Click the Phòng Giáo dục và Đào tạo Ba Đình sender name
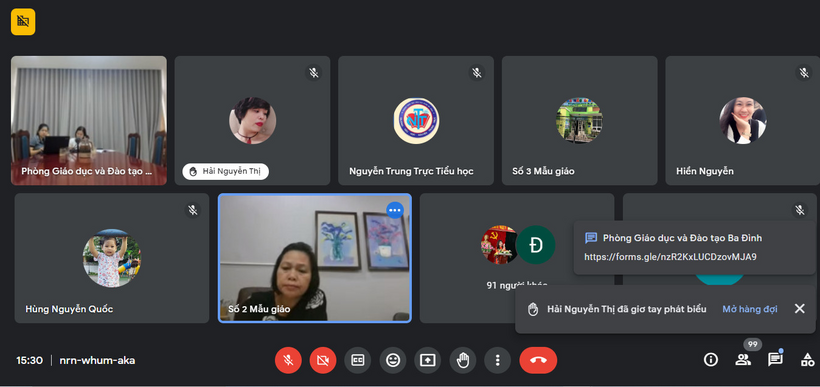The width and height of the screenshot is (820, 387). 682,238
